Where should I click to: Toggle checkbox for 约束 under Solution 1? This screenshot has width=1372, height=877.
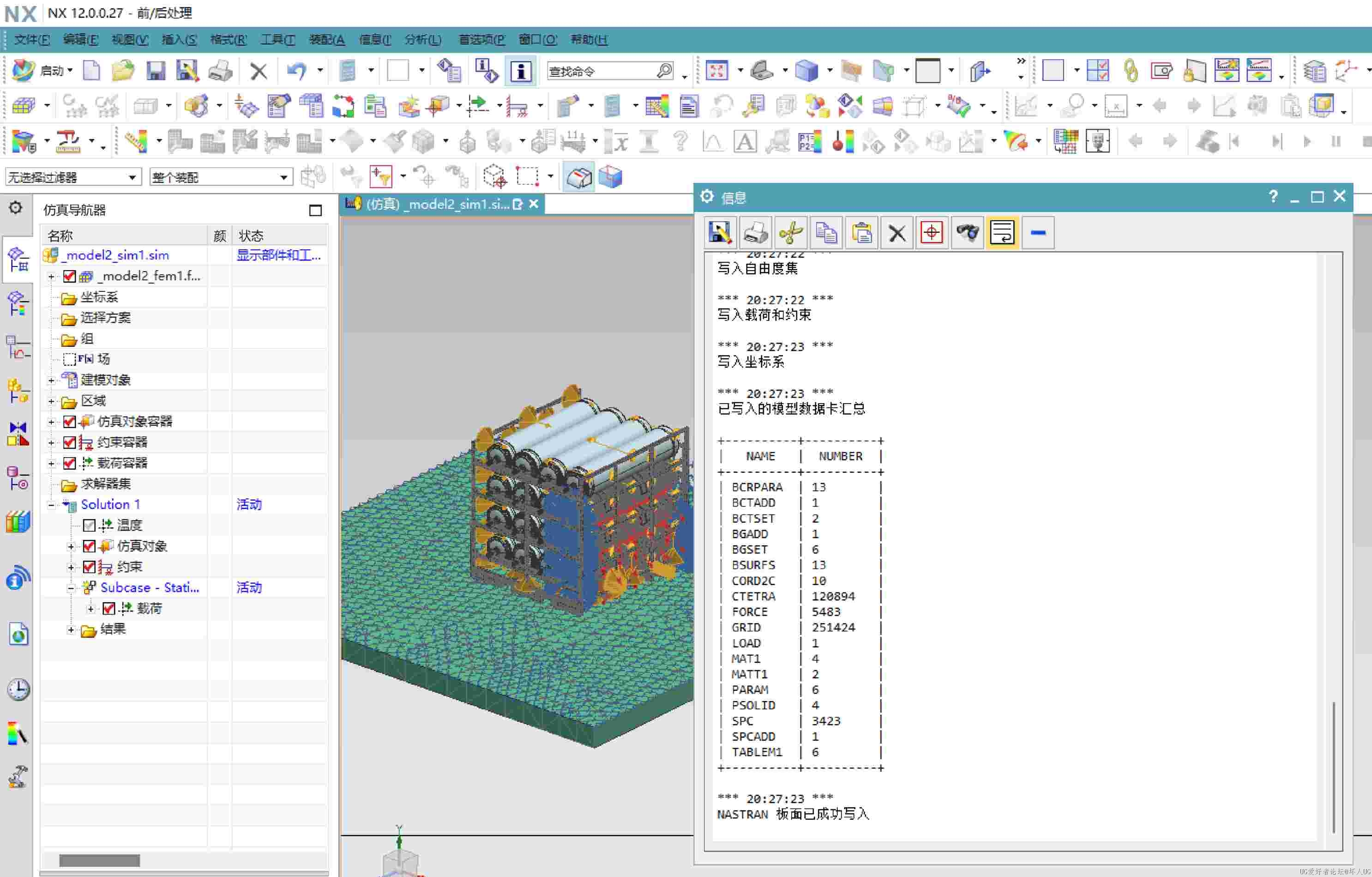89,567
